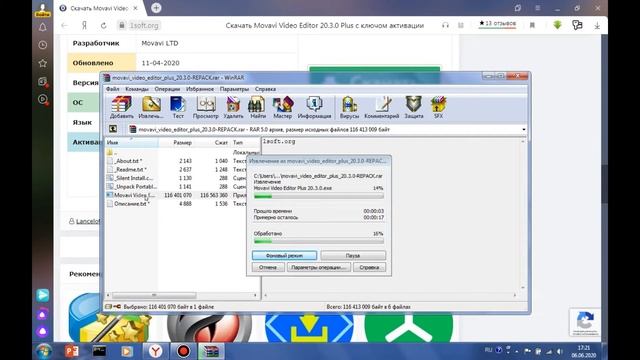
Task: Click the Извлечь (Extract) toolbar icon
Action: 151,107
